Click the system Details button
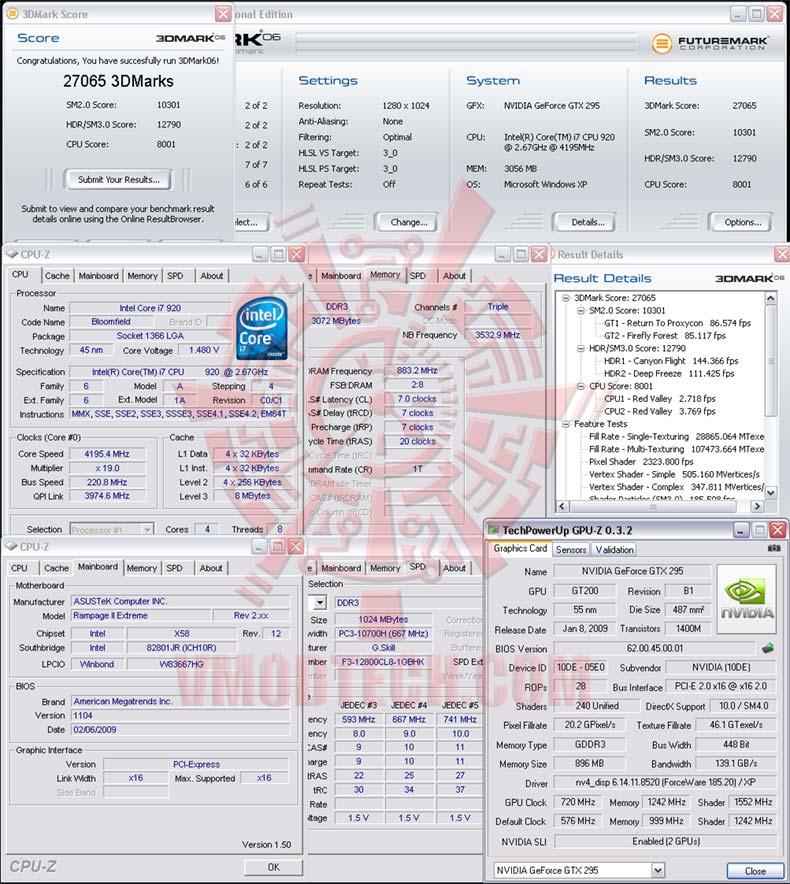The image size is (790, 884). tap(587, 222)
